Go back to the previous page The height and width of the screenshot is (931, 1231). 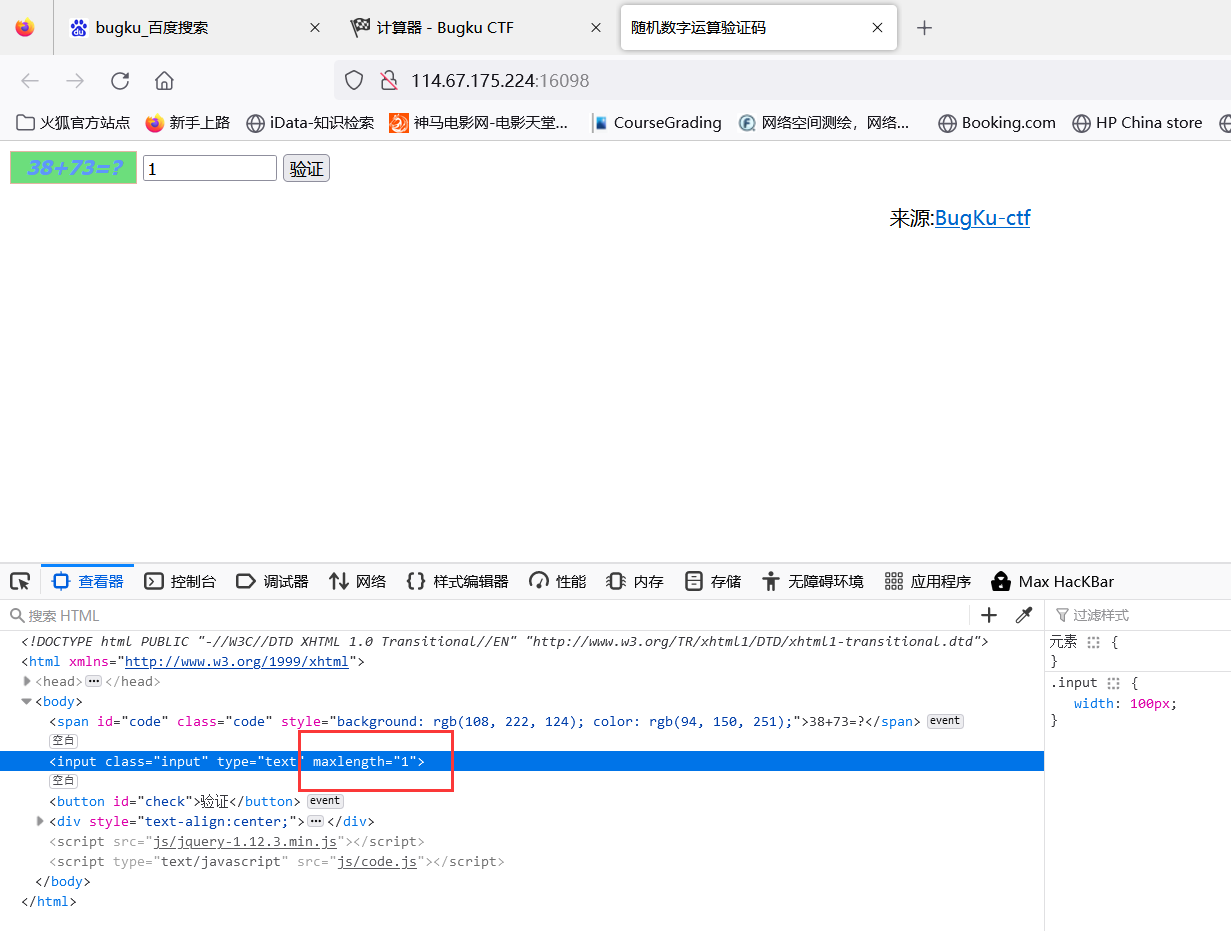click(x=30, y=81)
